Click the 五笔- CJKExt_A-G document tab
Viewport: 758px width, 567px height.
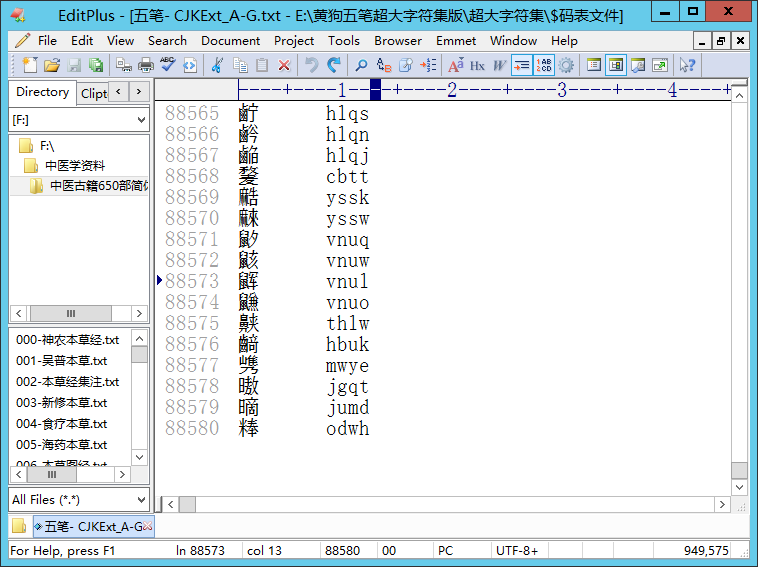(93, 526)
